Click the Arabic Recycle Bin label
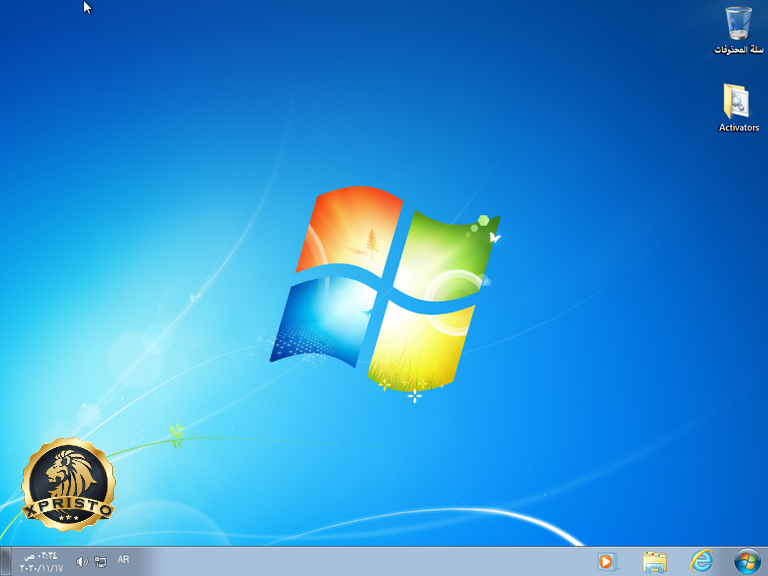The height and width of the screenshot is (576, 768). tap(739, 49)
